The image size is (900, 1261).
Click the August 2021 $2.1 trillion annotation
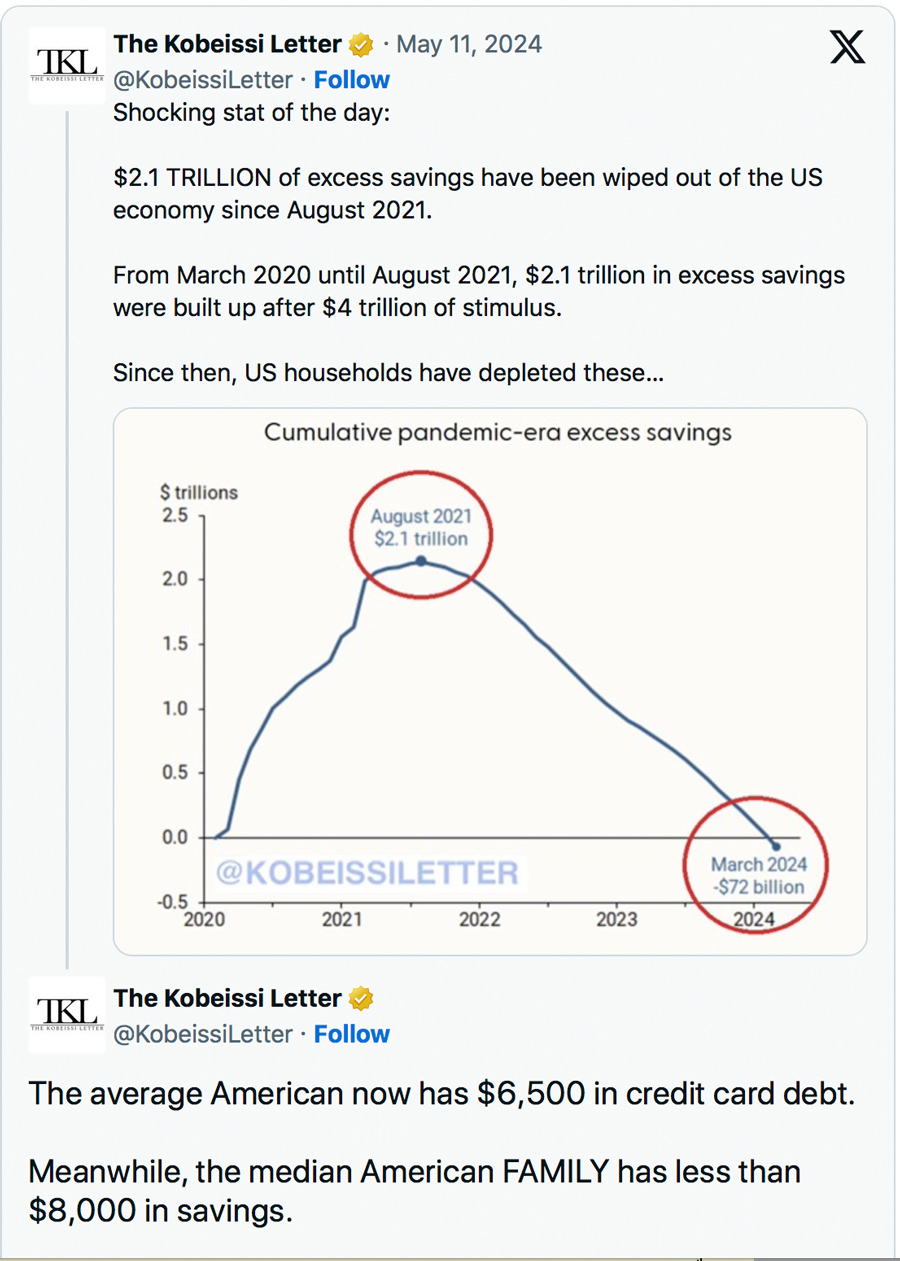point(419,528)
